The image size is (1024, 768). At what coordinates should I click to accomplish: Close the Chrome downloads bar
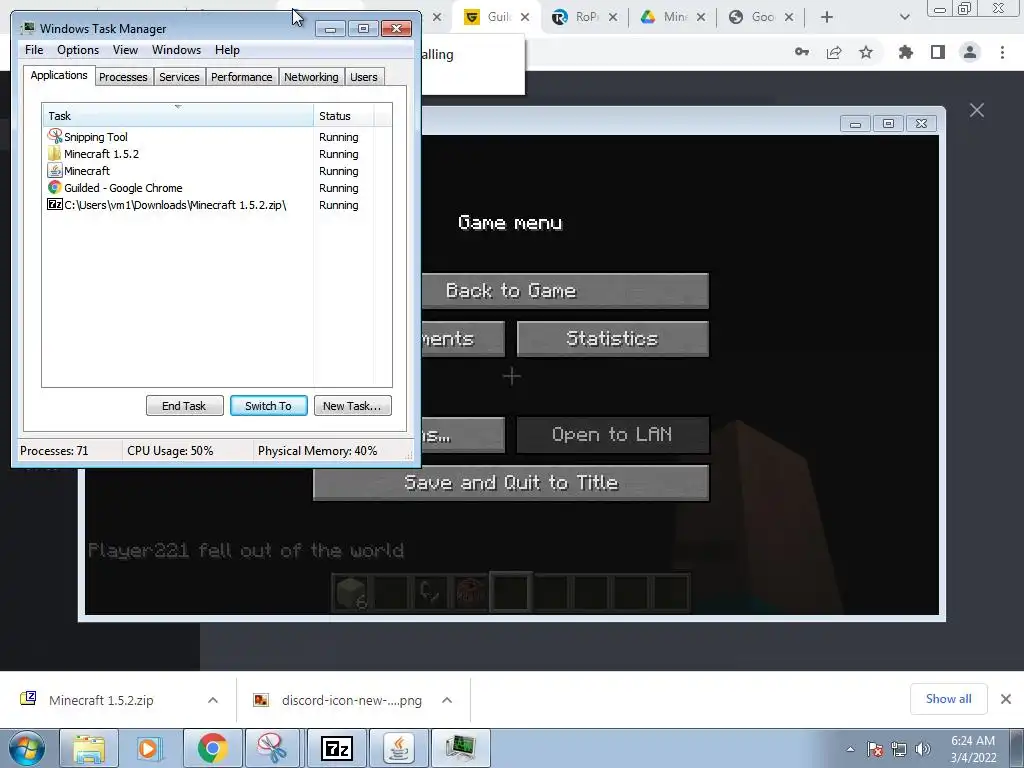(x=1006, y=699)
